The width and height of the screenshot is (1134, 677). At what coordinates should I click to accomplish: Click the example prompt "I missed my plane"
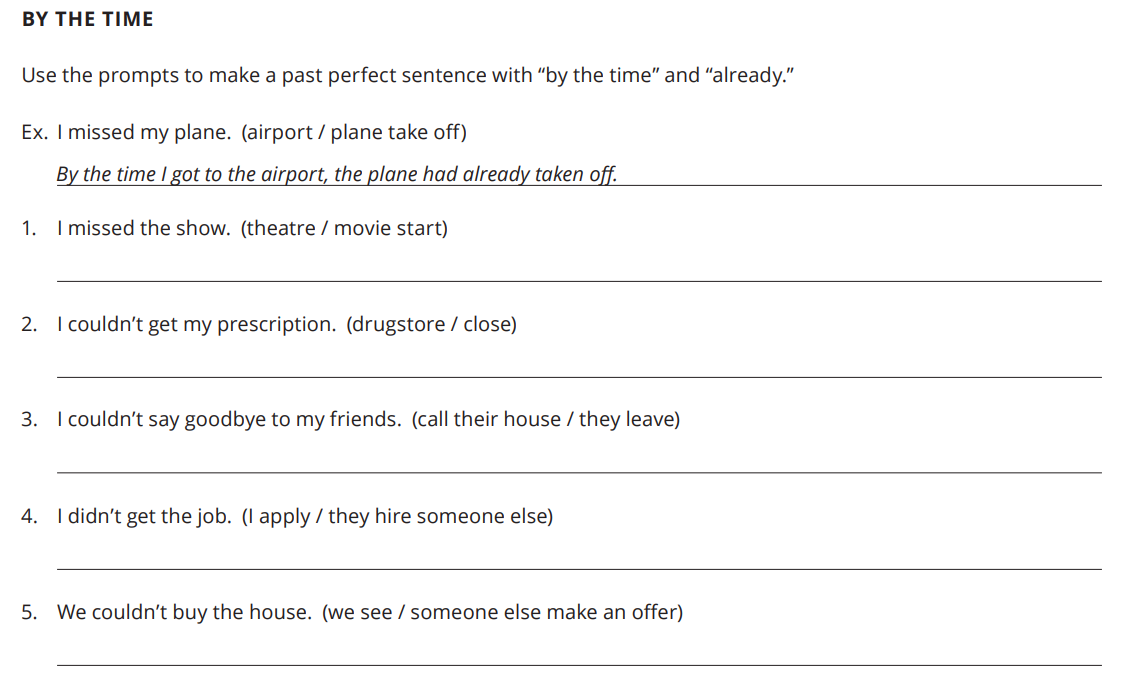click(144, 132)
